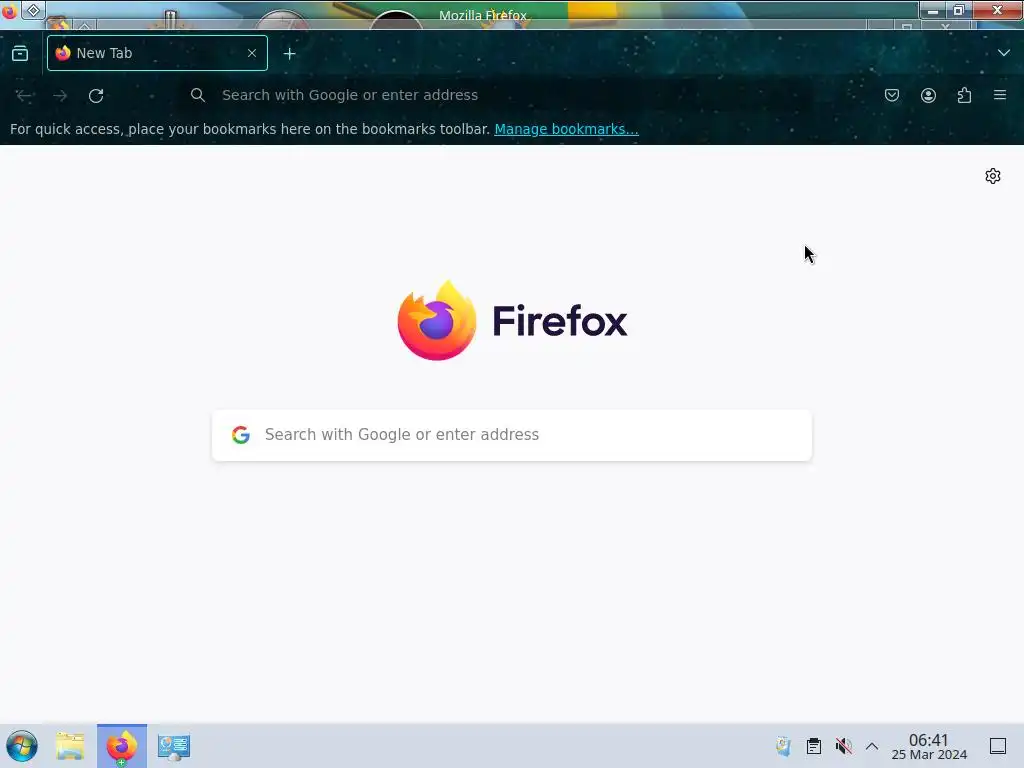Personalize the new tab via the gear icon
The image size is (1024, 768).
(x=993, y=176)
